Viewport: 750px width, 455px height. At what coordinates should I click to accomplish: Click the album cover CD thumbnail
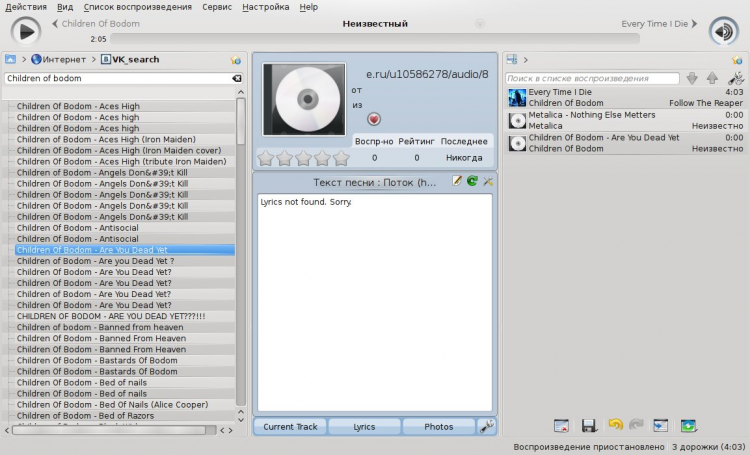tap(304, 99)
